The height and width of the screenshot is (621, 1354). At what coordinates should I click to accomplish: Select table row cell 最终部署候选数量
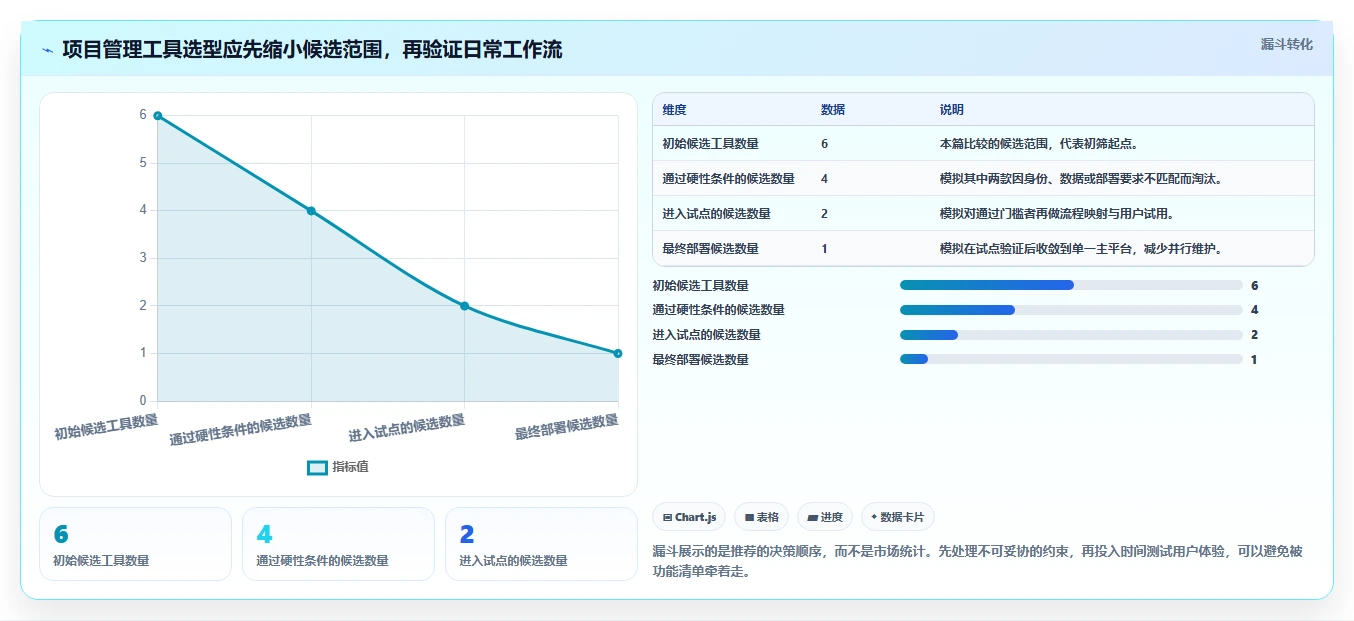(710, 249)
